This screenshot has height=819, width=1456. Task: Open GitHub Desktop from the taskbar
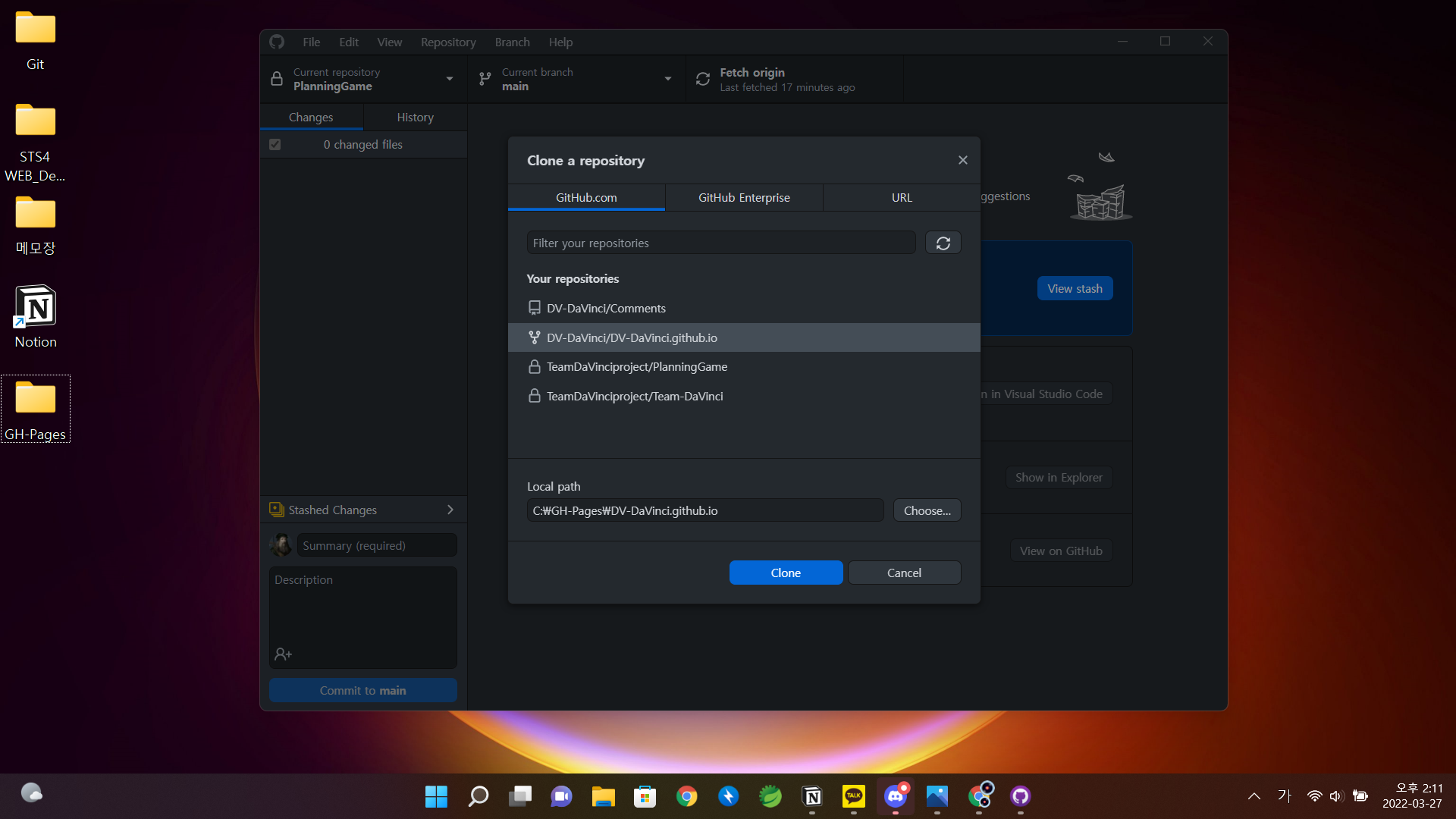(1020, 795)
